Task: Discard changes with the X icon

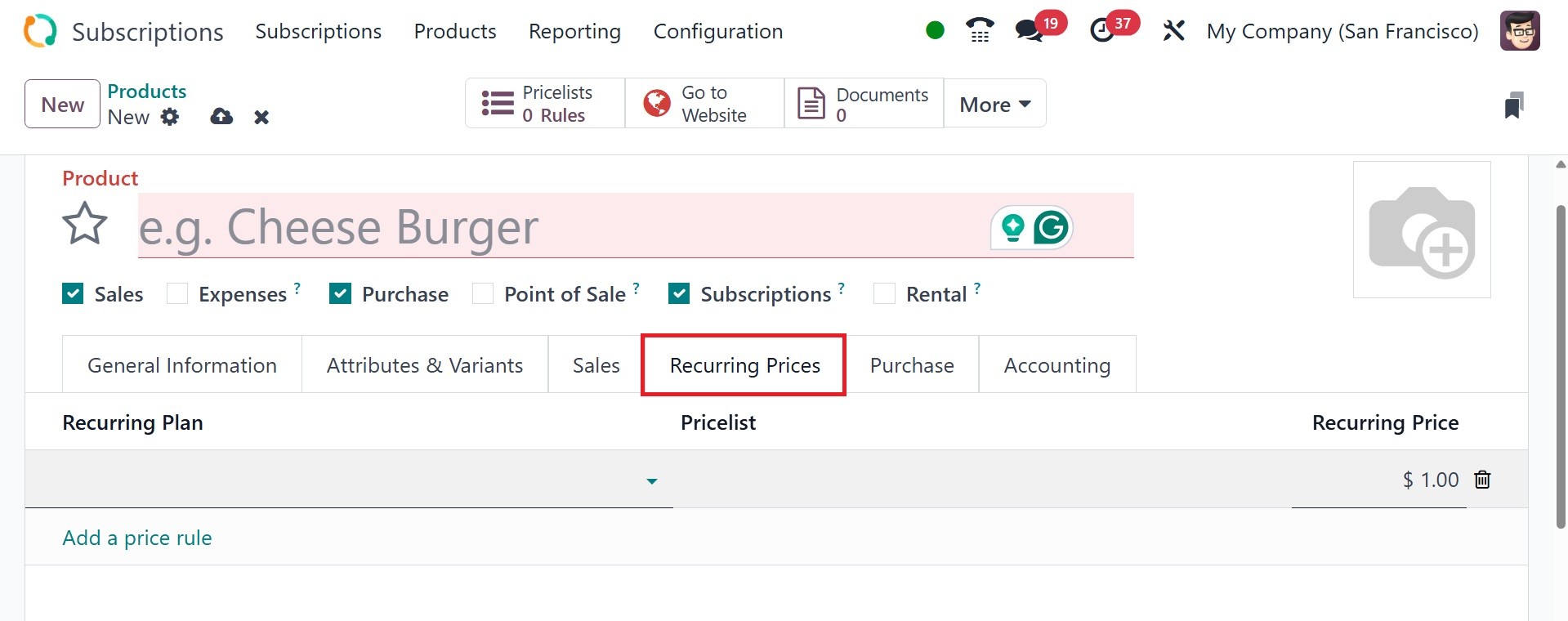Action: [261, 117]
